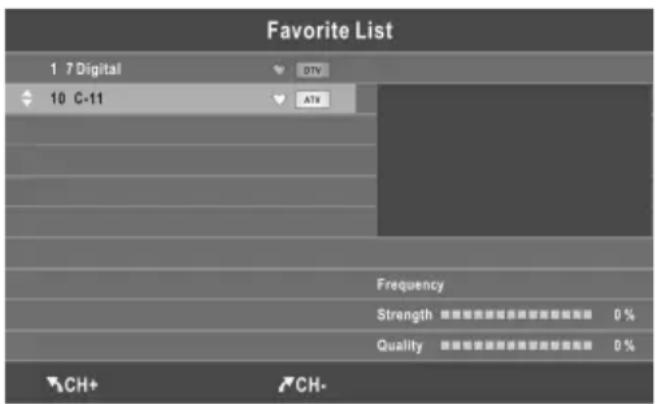Viewport: 659px width, 404px height.
Task: Click the arrow icon before CH+
Action: (52, 383)
